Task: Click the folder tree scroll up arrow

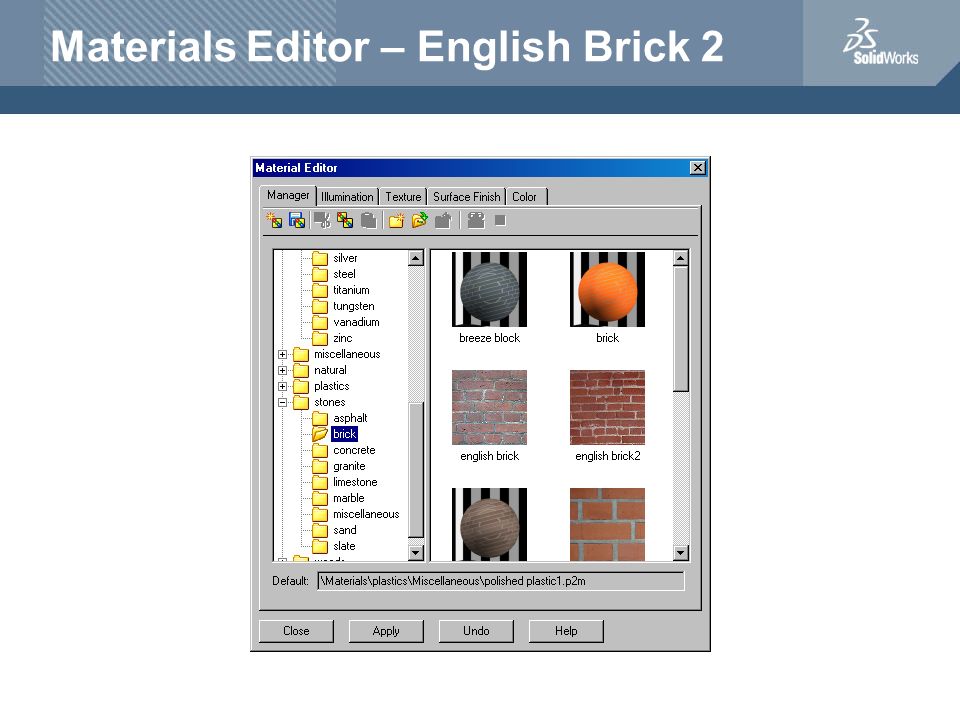Action: (416, 258)
